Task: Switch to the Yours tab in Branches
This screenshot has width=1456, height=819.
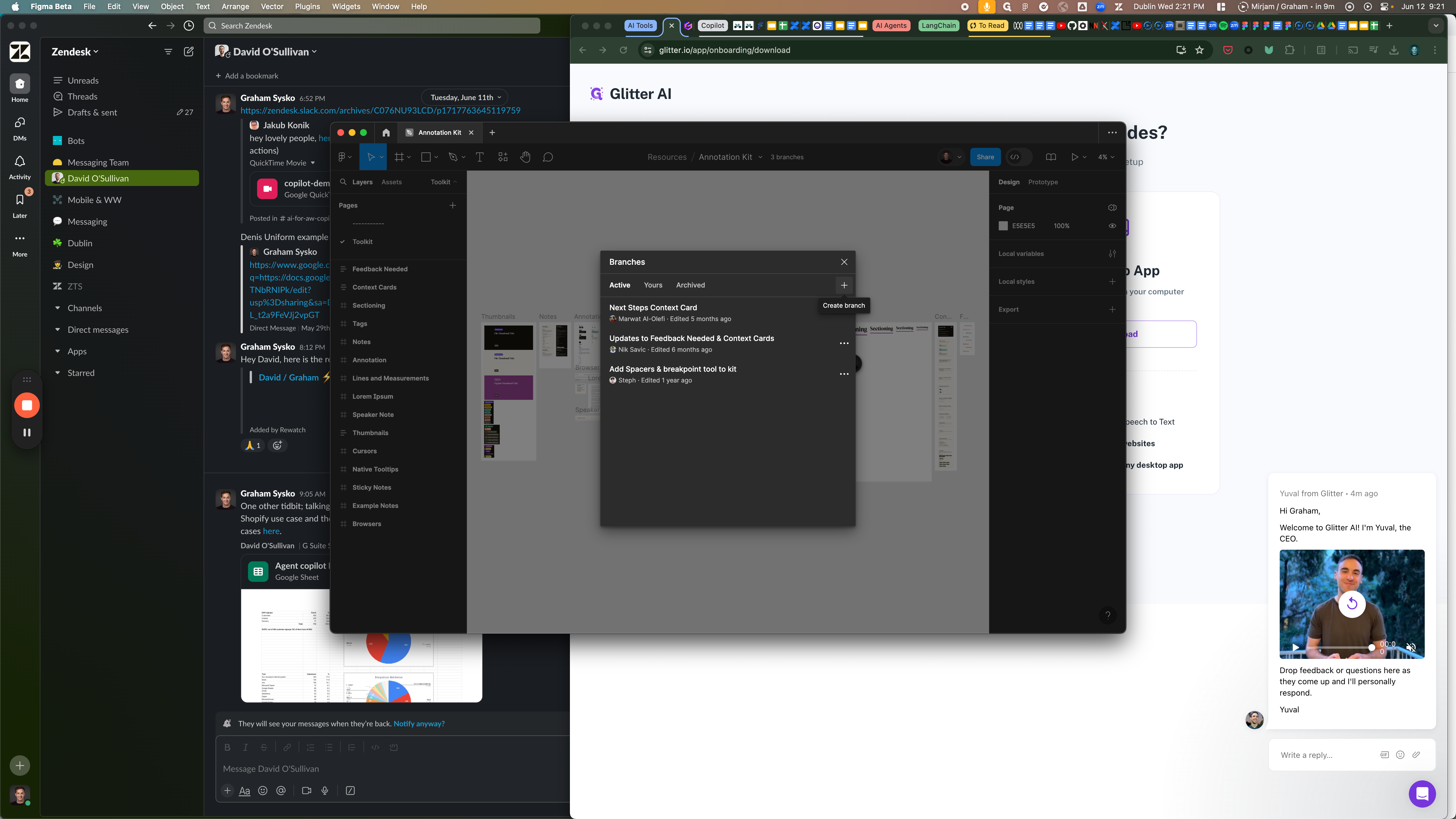Action: (x=653, y=285)
